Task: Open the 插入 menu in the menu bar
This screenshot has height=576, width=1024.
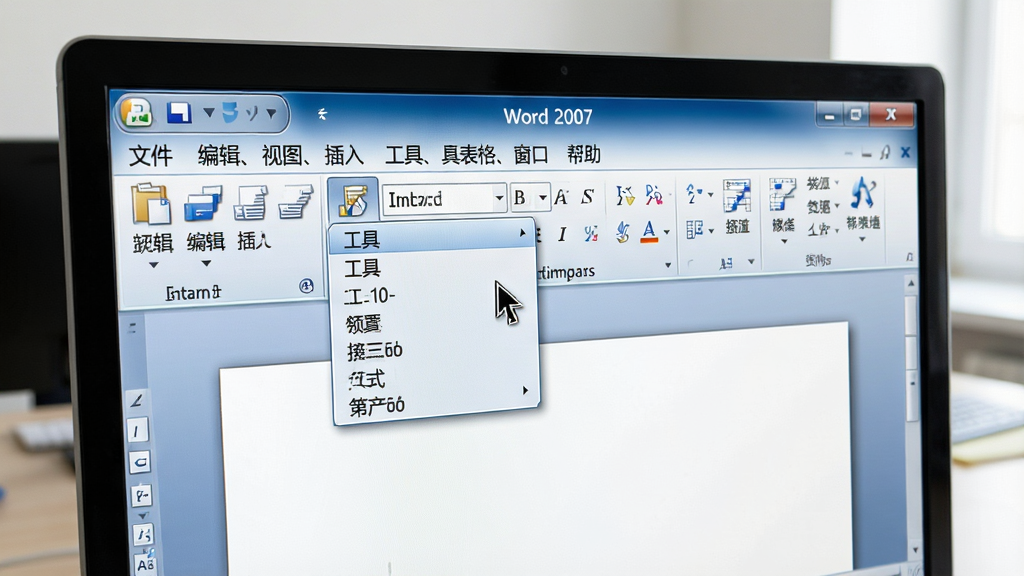Action: tap(344, 155)
